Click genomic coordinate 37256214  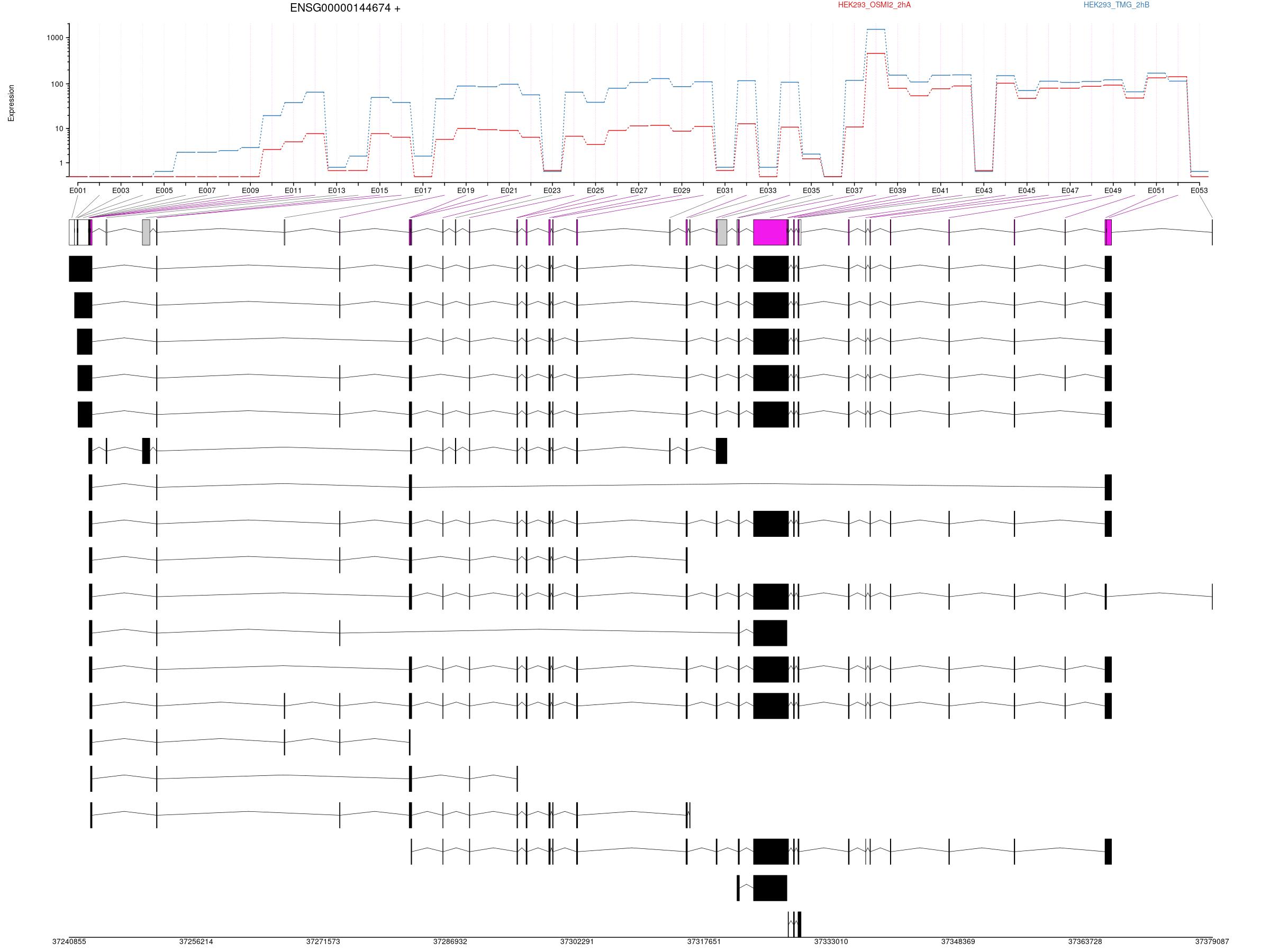pyautogui.click(x=196, y=941)
